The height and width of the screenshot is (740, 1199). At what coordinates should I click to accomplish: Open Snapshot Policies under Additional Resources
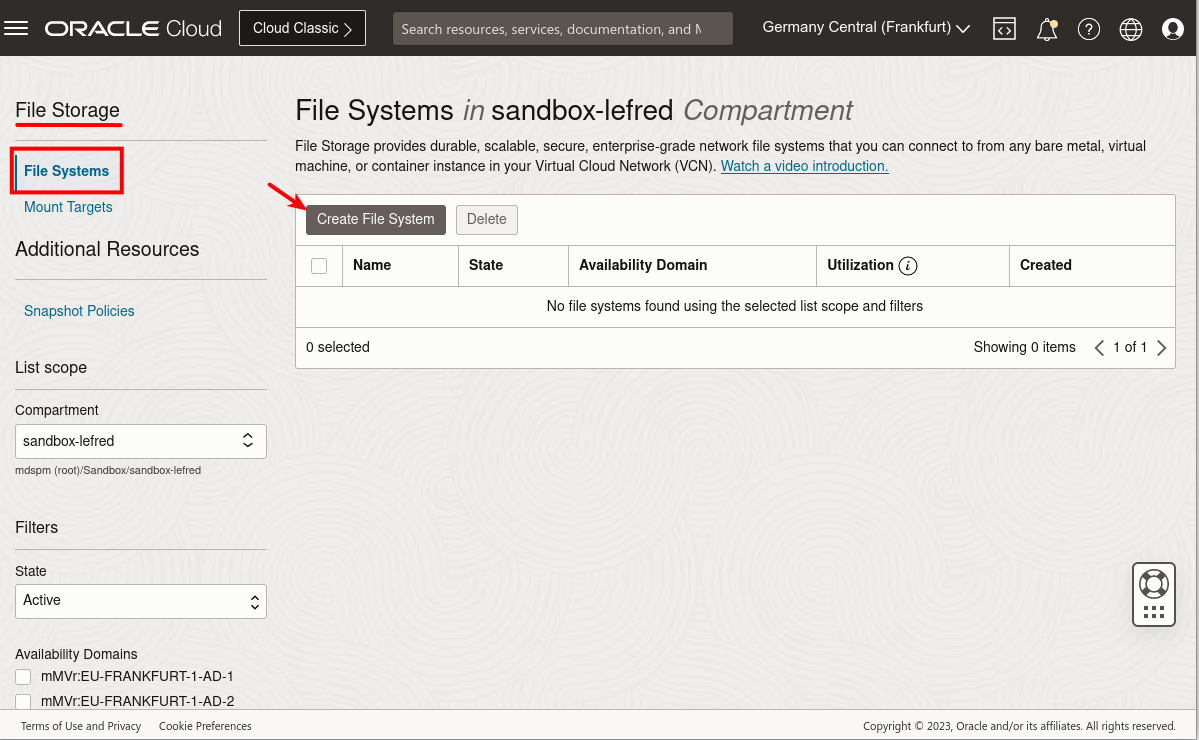79,311
